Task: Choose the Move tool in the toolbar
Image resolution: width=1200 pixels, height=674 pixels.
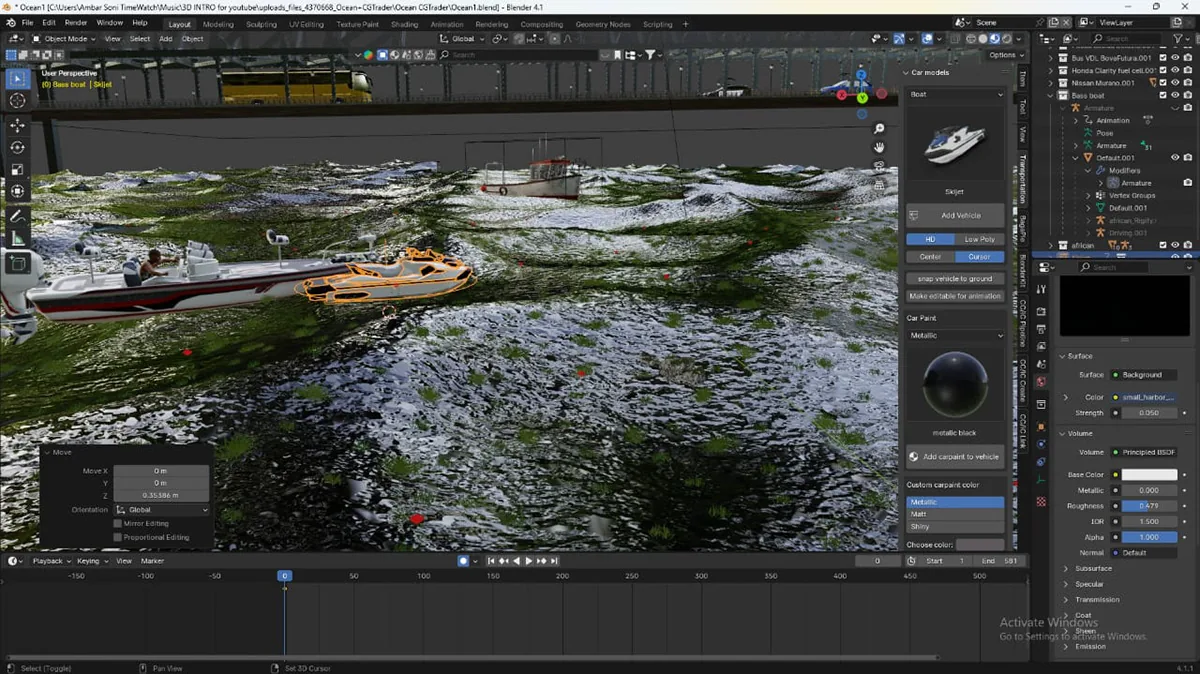Action: [18, 125]
